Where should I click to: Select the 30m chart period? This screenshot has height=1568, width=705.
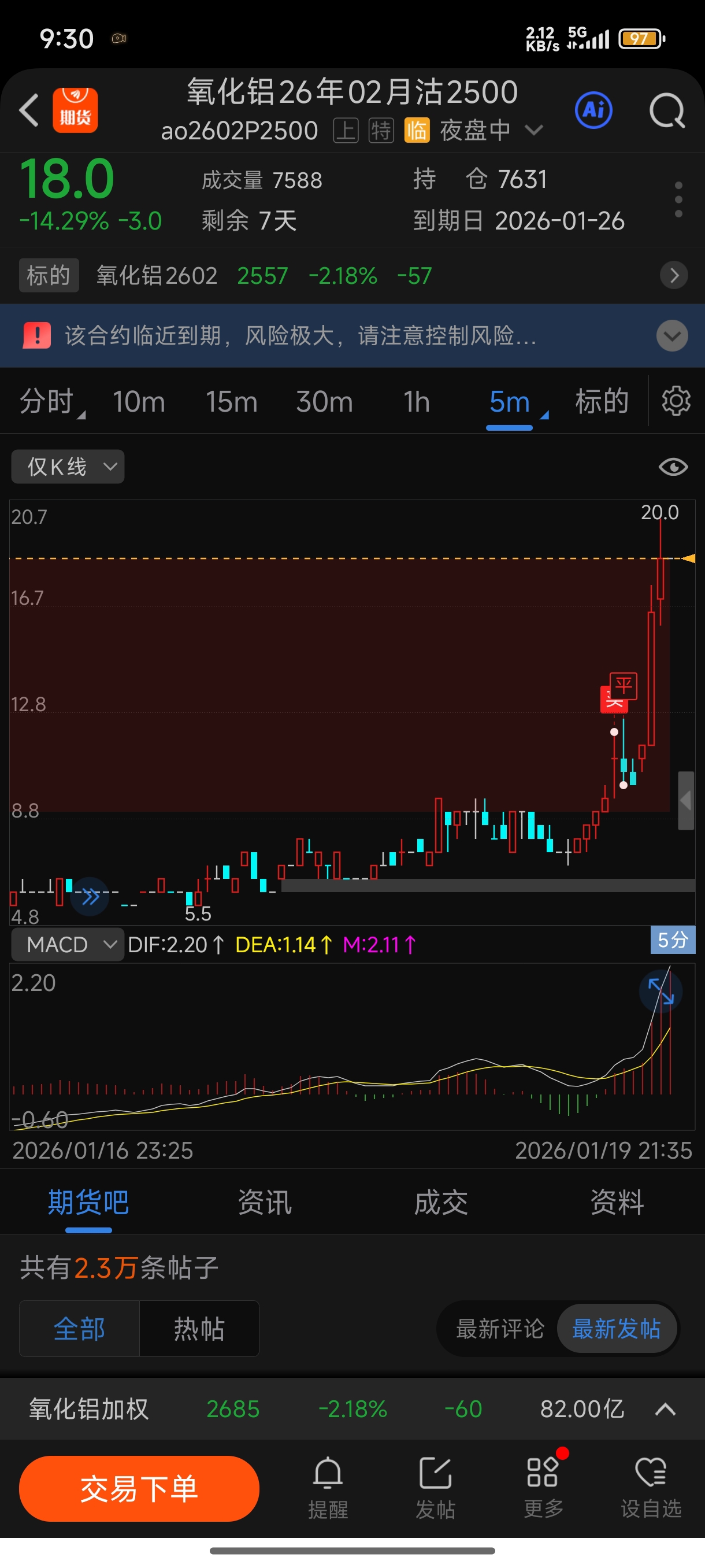pos(324,402)
